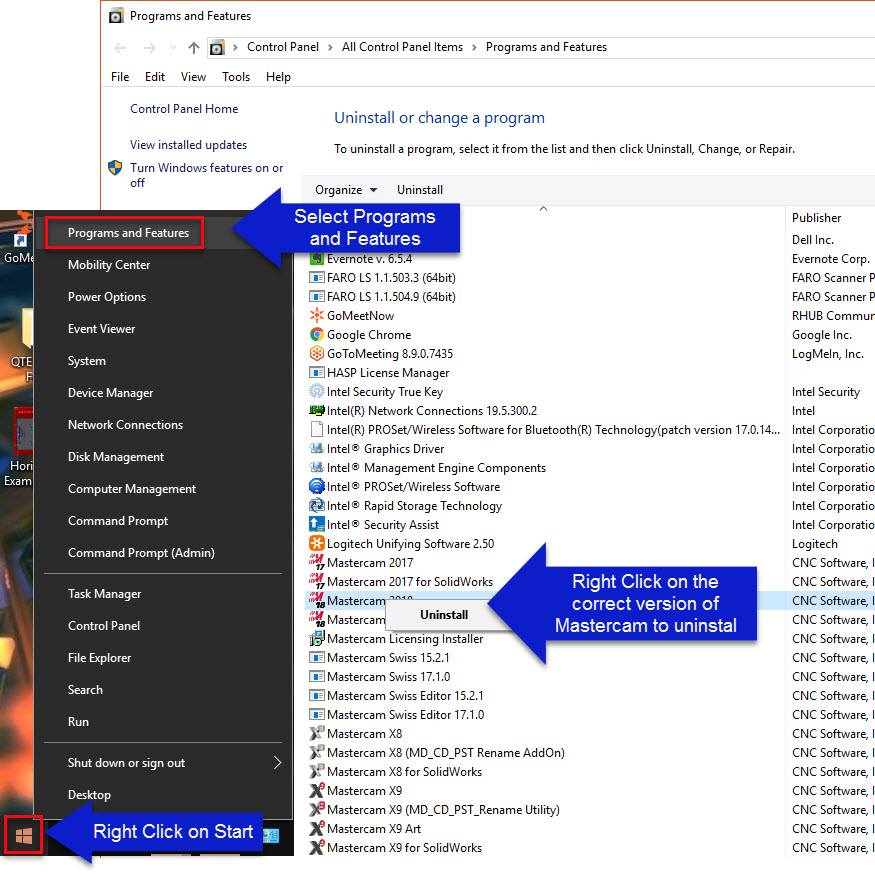The height and width of the screenshot is (875, 875).
Task: Click the Publisher column header
Action: click(x=816, y=218)
